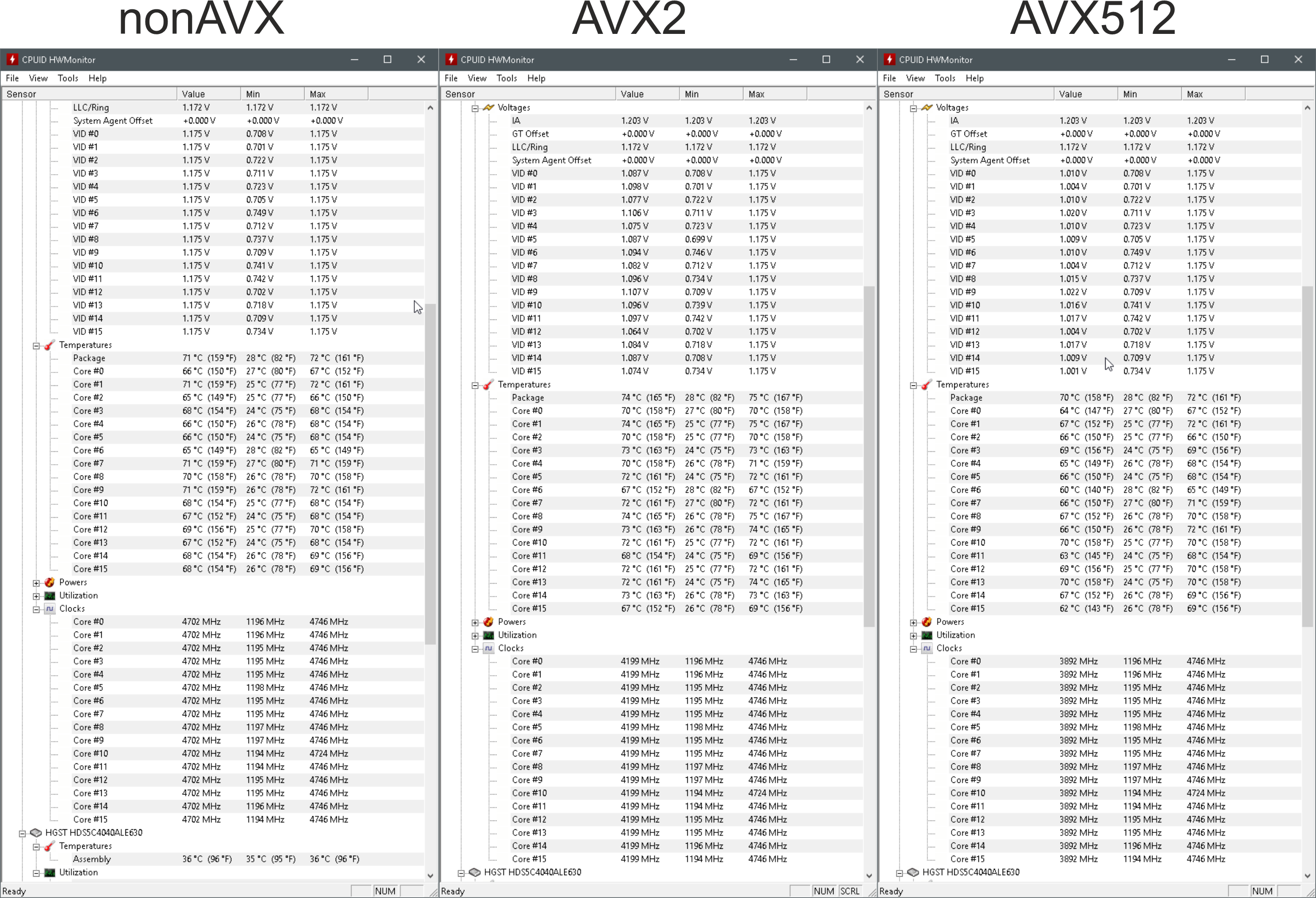Viewport: 1316px width, 898px height.
Task: Collapse the Voltages node in AVX2 window
Action: 475,108
